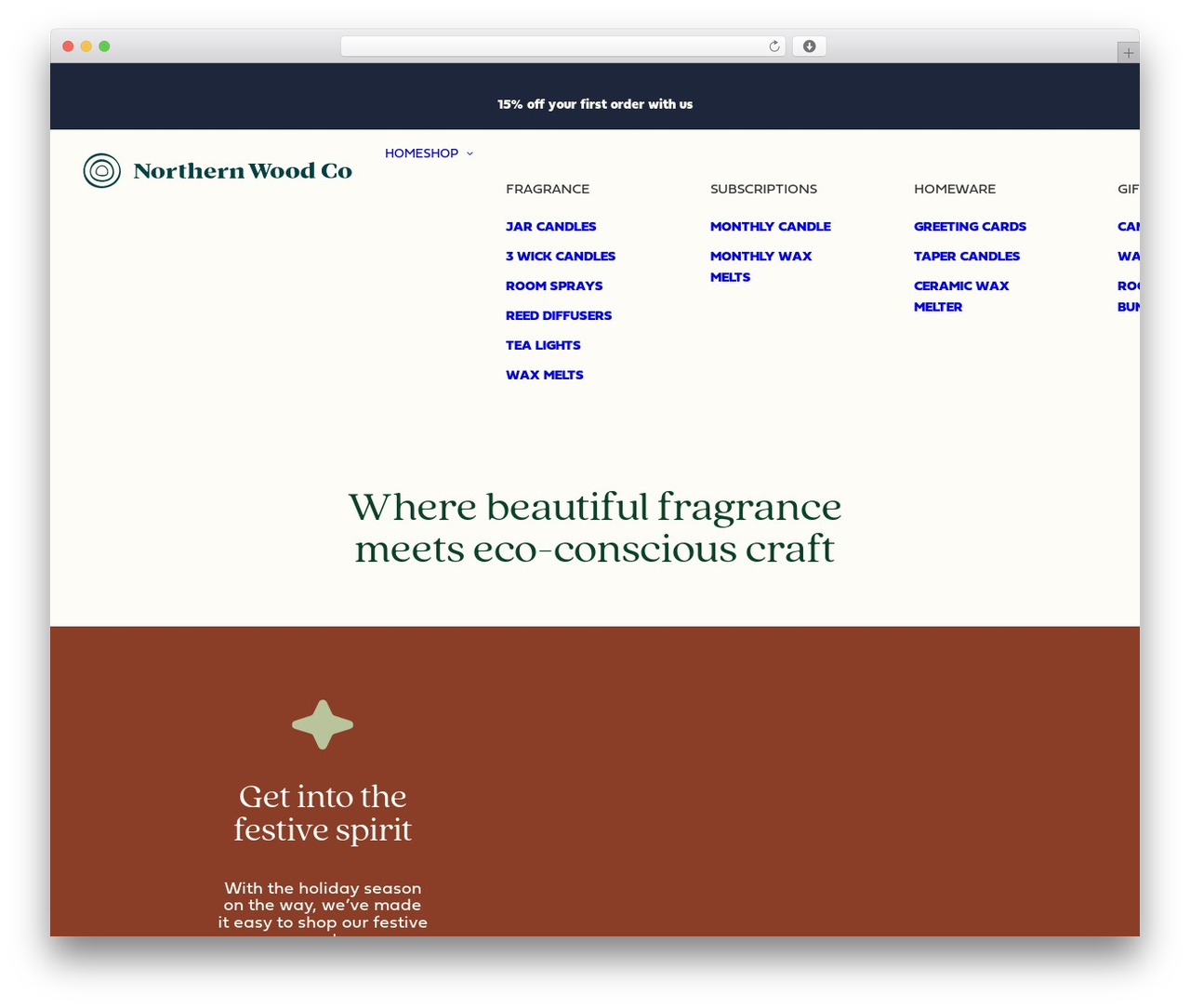Open the Shop menu item
This screenshot has height=1008, width=1190.
442,153
